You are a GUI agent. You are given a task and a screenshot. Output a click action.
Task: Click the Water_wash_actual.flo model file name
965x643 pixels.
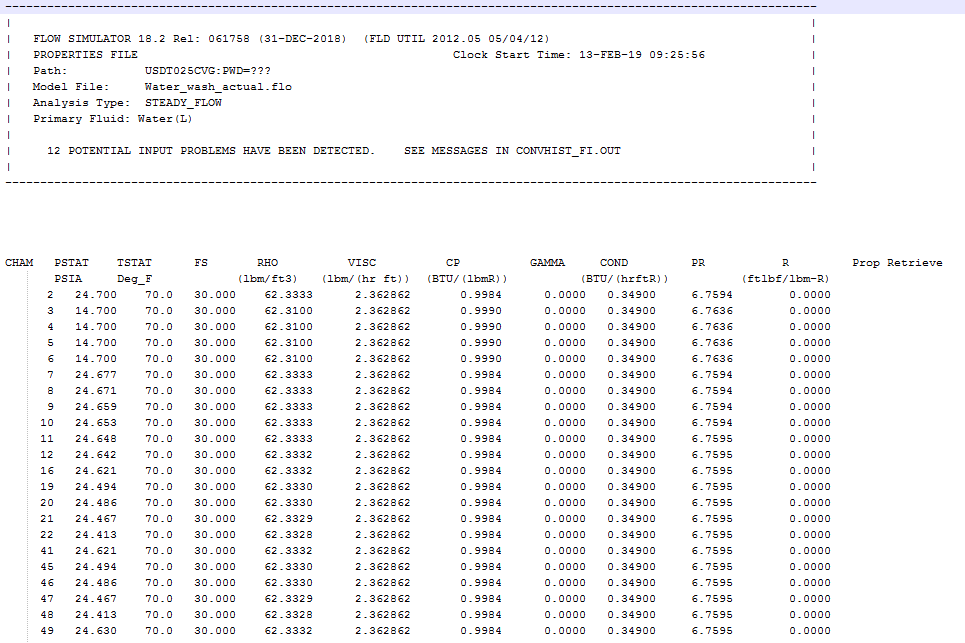(x=218, y=87)
